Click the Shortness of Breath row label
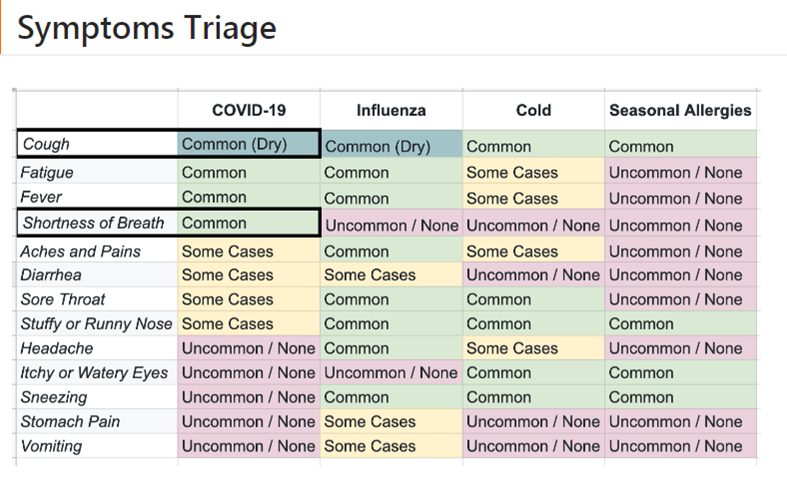This screenshot has height=483, width=787. click(98, 223)
